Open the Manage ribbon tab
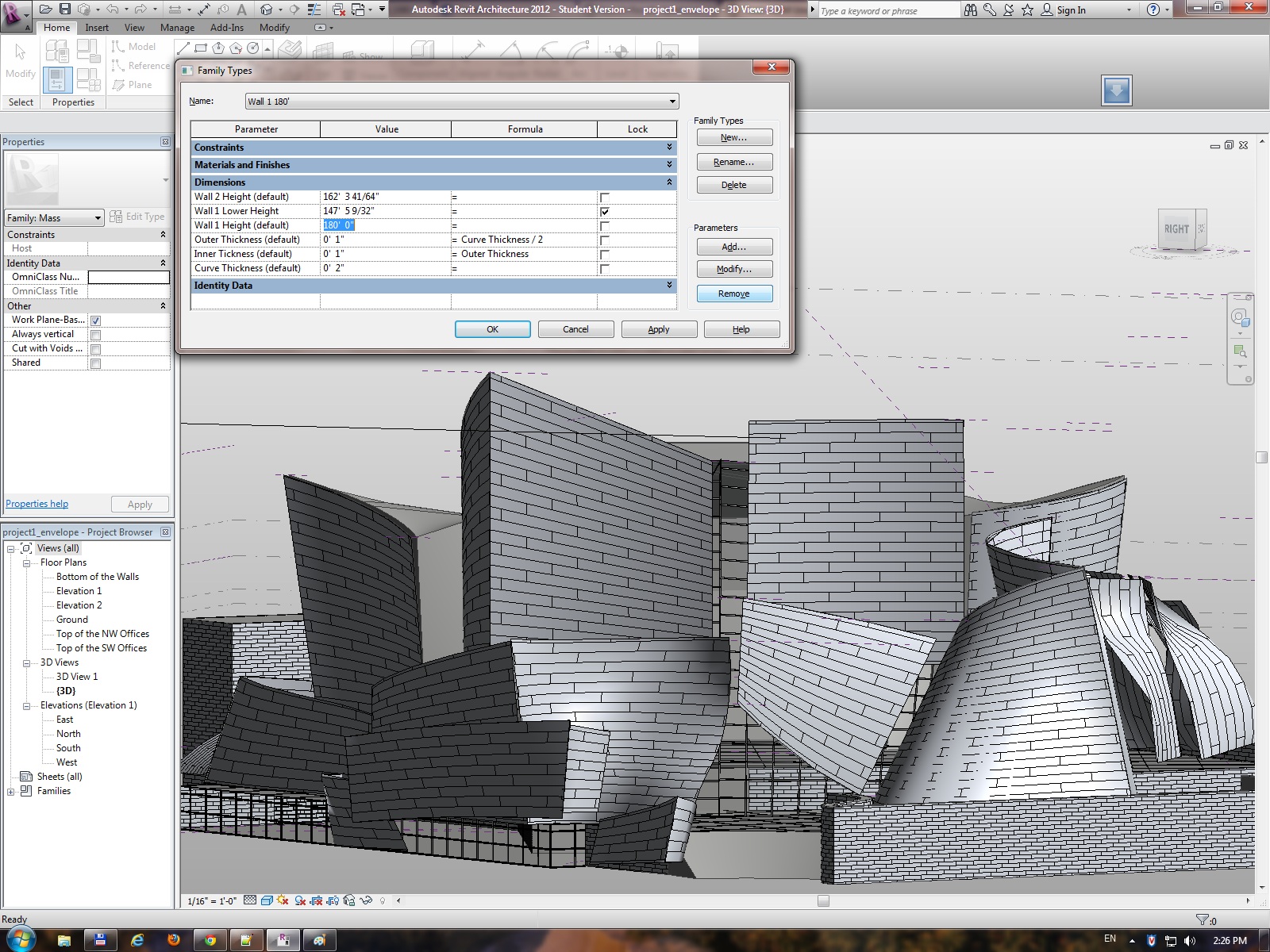 (x=177, y=27)
